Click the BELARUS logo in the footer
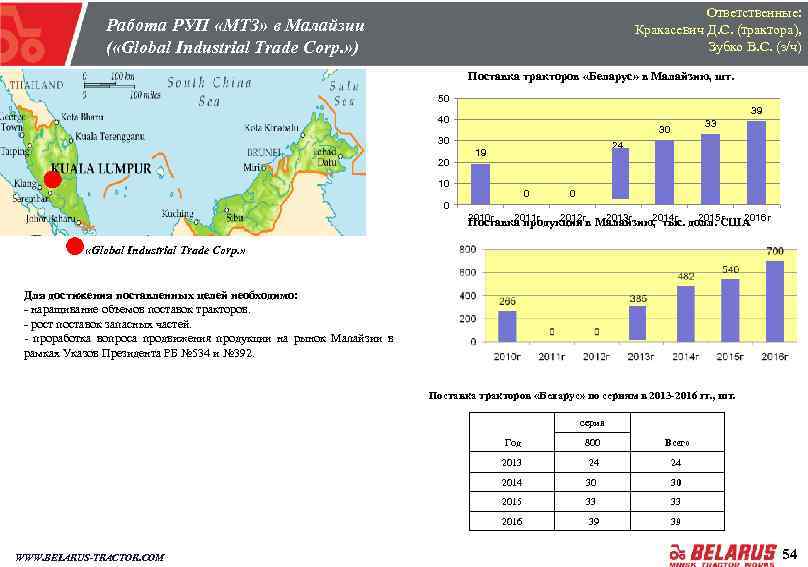808x567 pixels. coord(722,555)
